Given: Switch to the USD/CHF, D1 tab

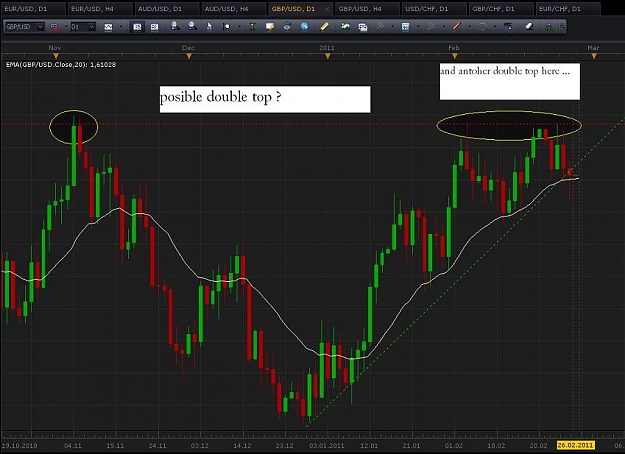Looking at the screenshot, I should click(434, 8).
